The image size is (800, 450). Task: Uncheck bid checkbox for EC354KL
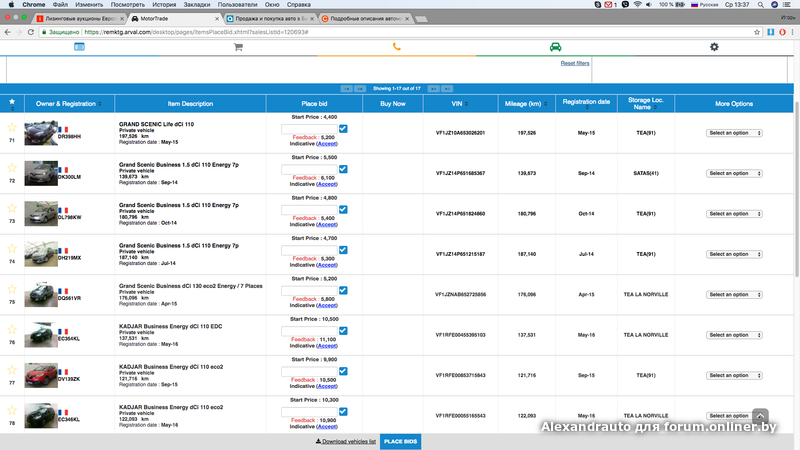(343, 331)
